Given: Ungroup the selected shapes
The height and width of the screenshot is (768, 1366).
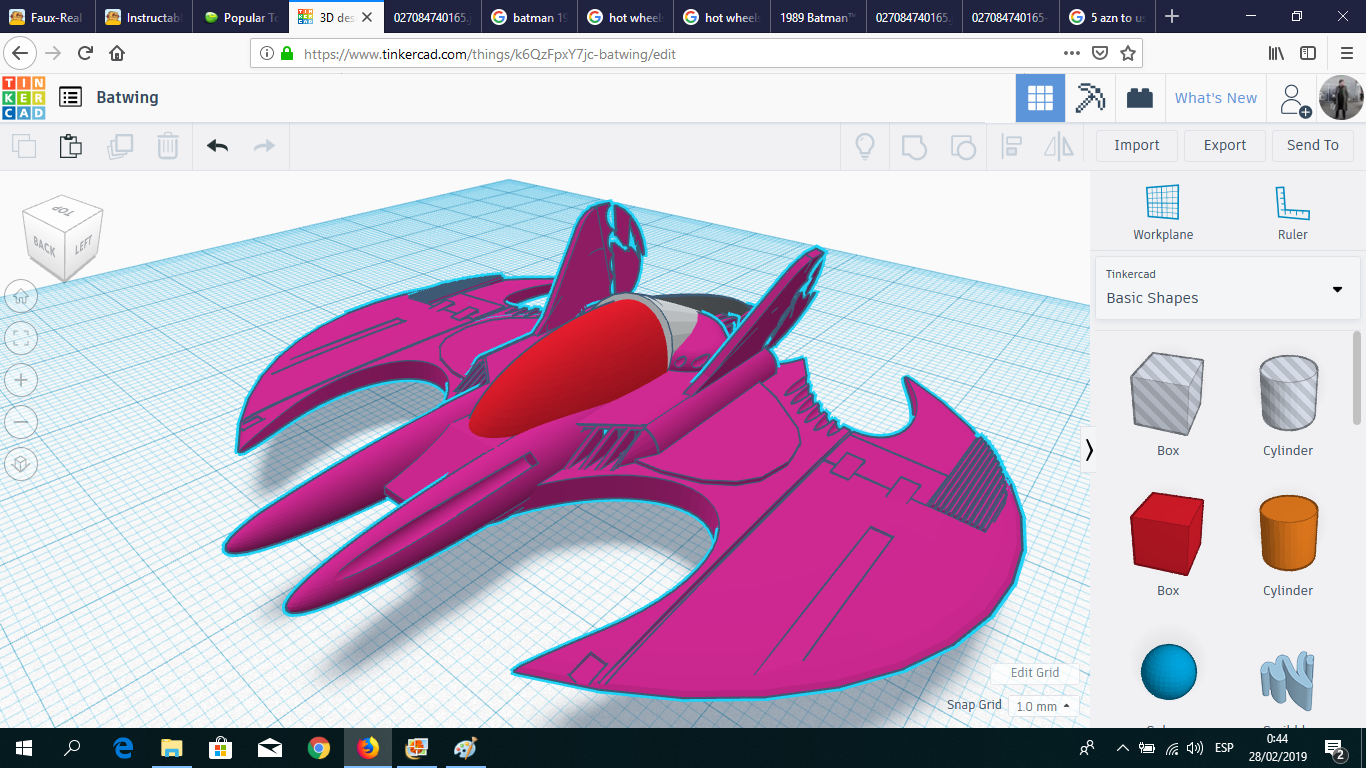Looking at the screenshot, I should [963, 146].
